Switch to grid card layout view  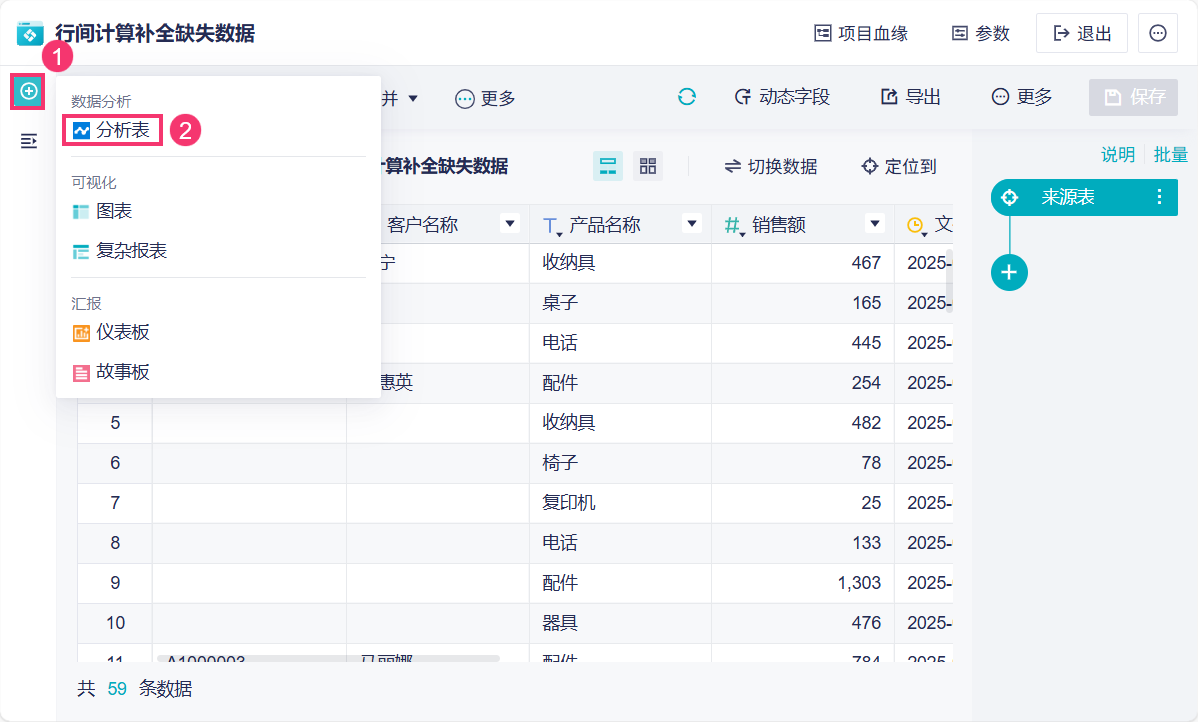pyautogui.click(x=648, y=166)
